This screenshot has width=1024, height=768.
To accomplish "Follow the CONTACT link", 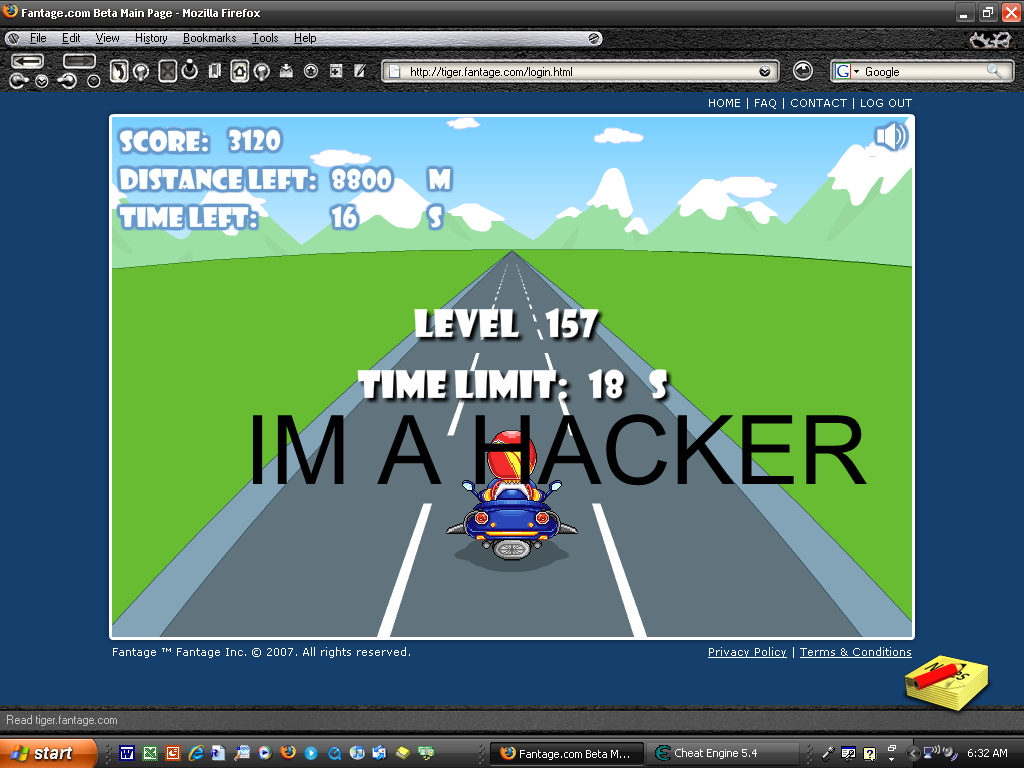I will coord(818,103).
